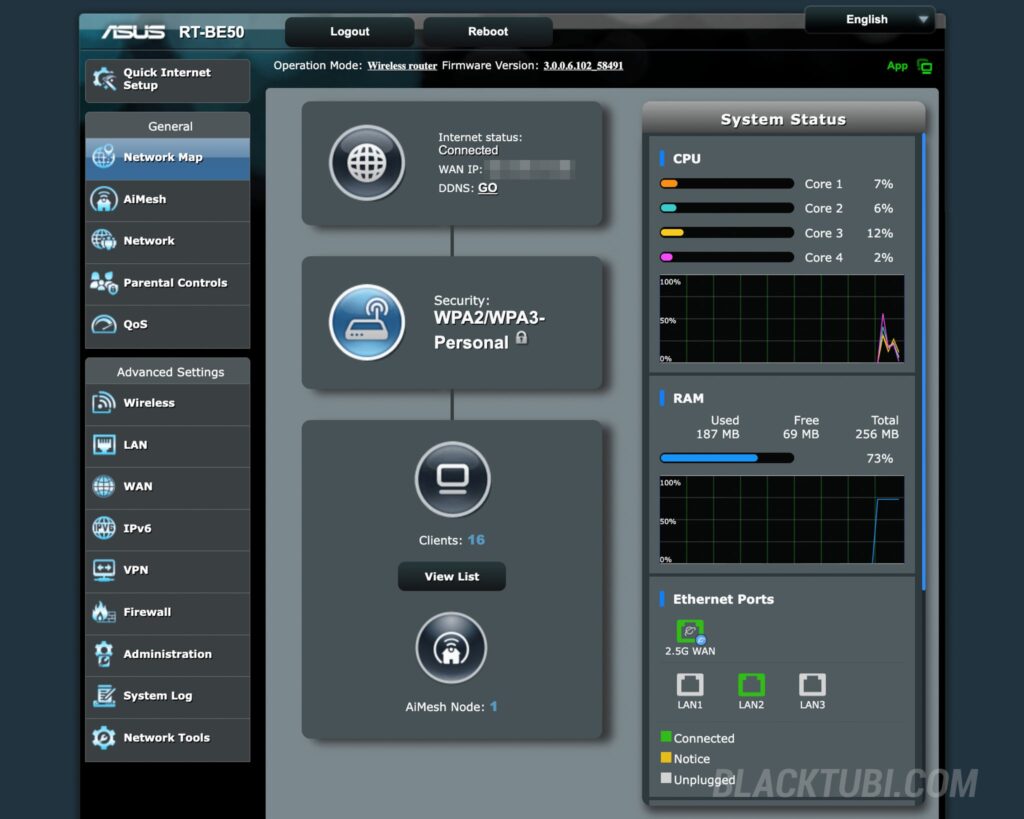Click the DDNS GO link
The image size is (1024, 819).
point(487,188)
